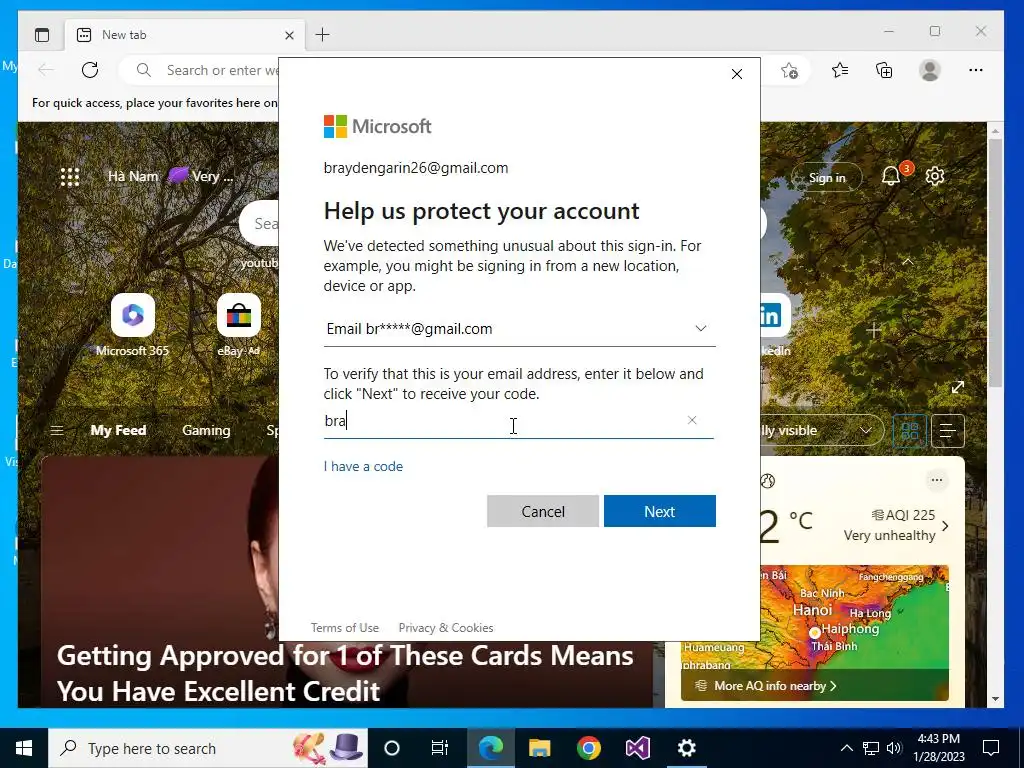The image size is (1024, 768).
Task: Click Sign in button on new tab page
Action: 827,178
